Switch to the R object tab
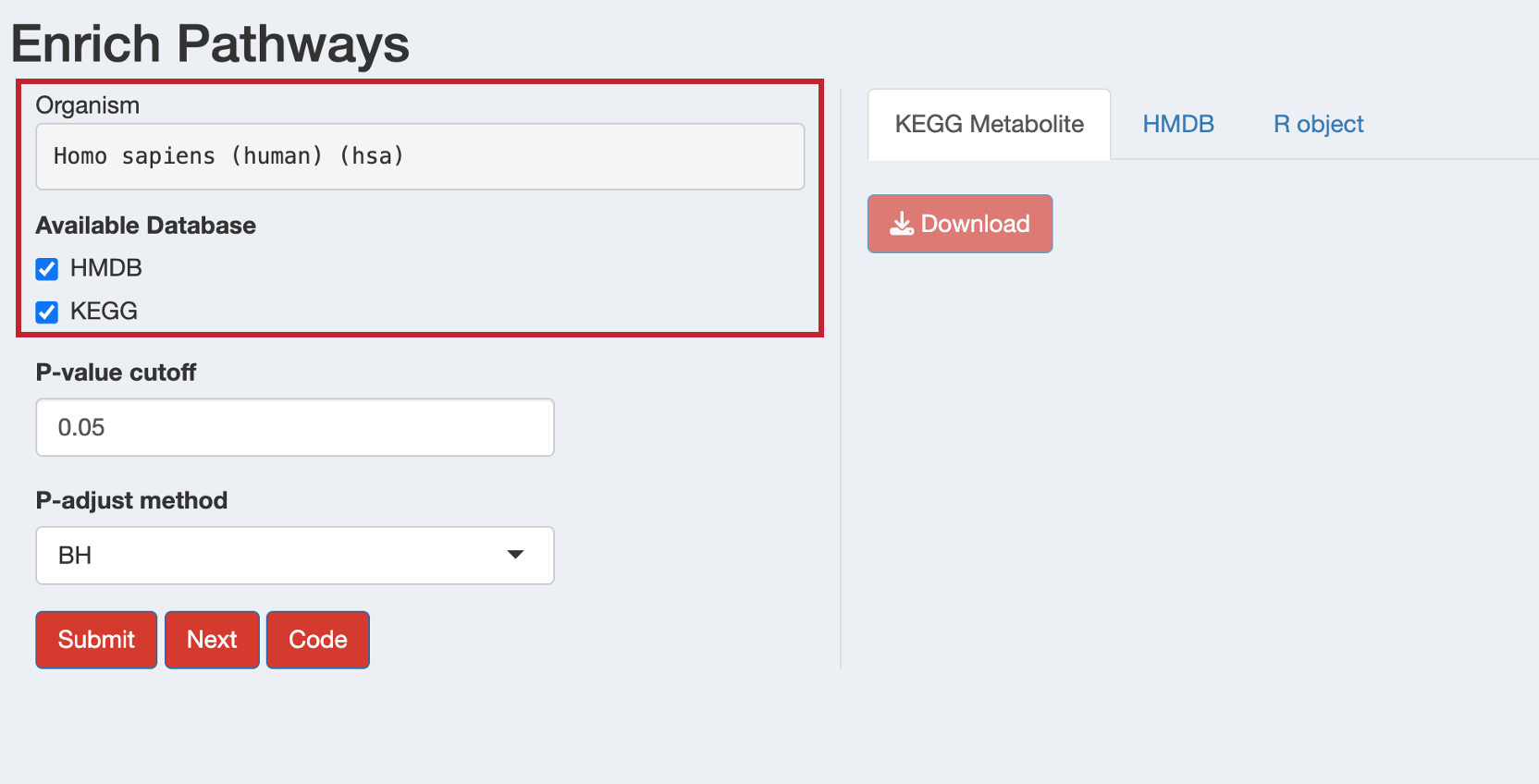Viewport: 1539px width, 784px height. pyautogui.click(x=1318, y=124)
